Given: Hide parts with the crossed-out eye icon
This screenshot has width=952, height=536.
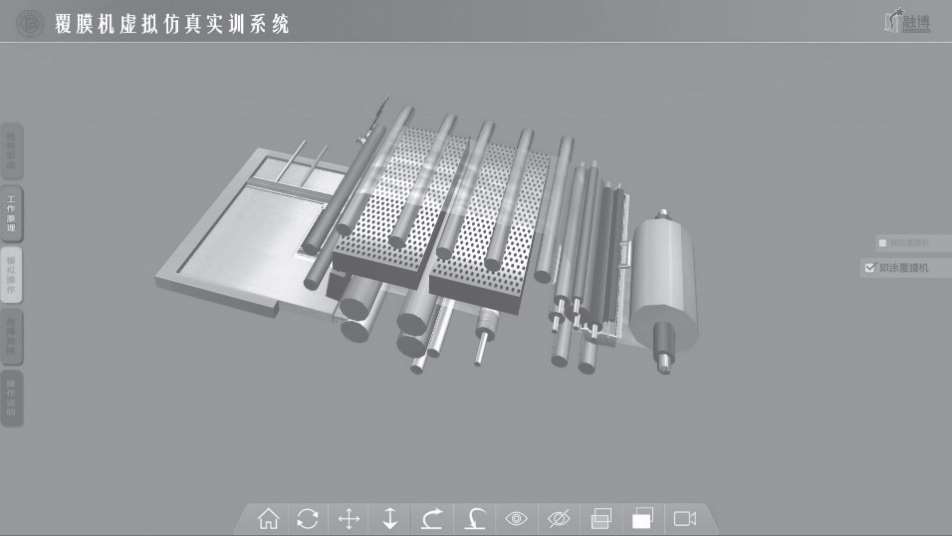Looking at the screenshot, I should (x=558, y=518).
